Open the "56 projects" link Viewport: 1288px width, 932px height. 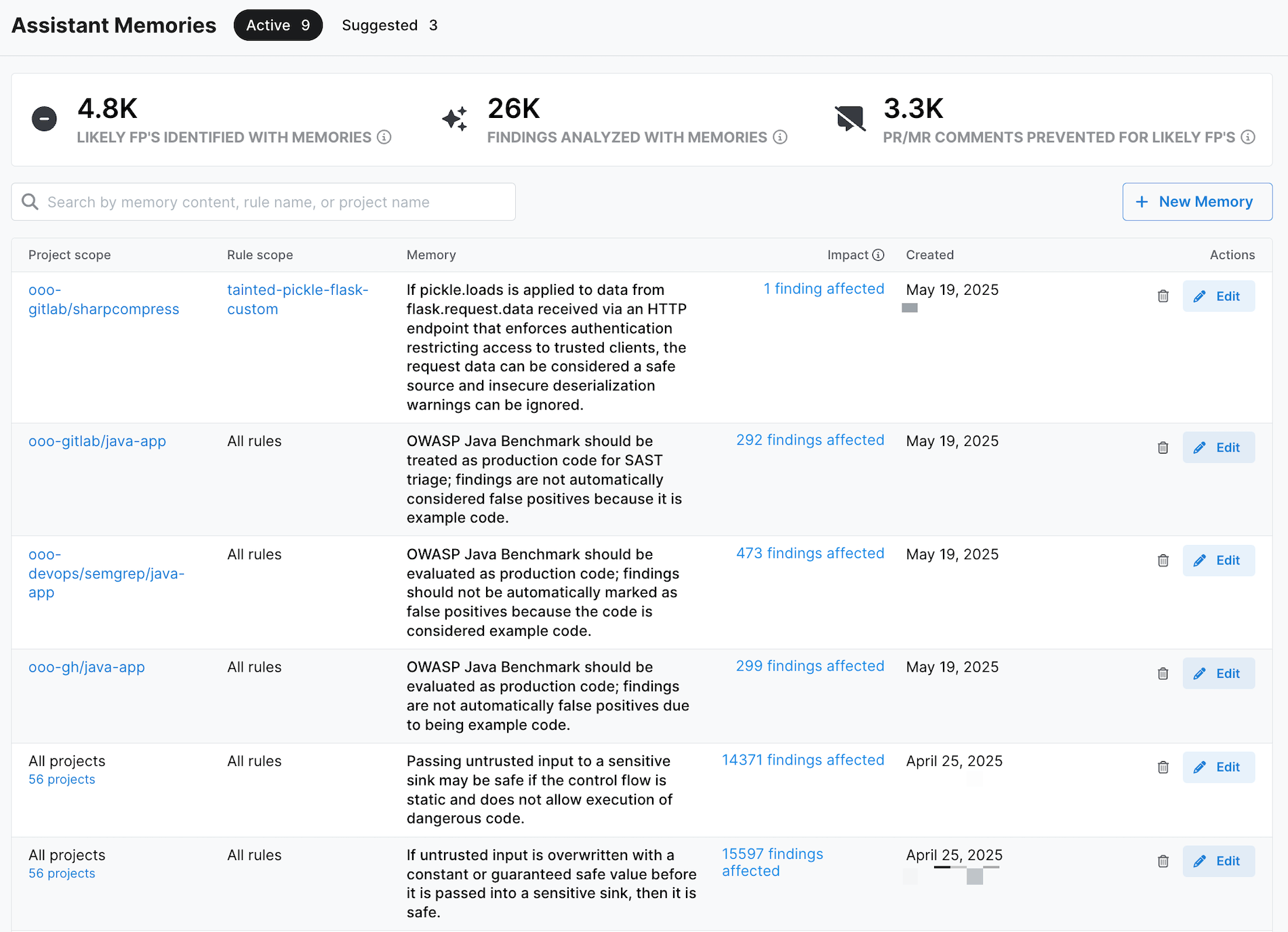[x=62, y=779]
